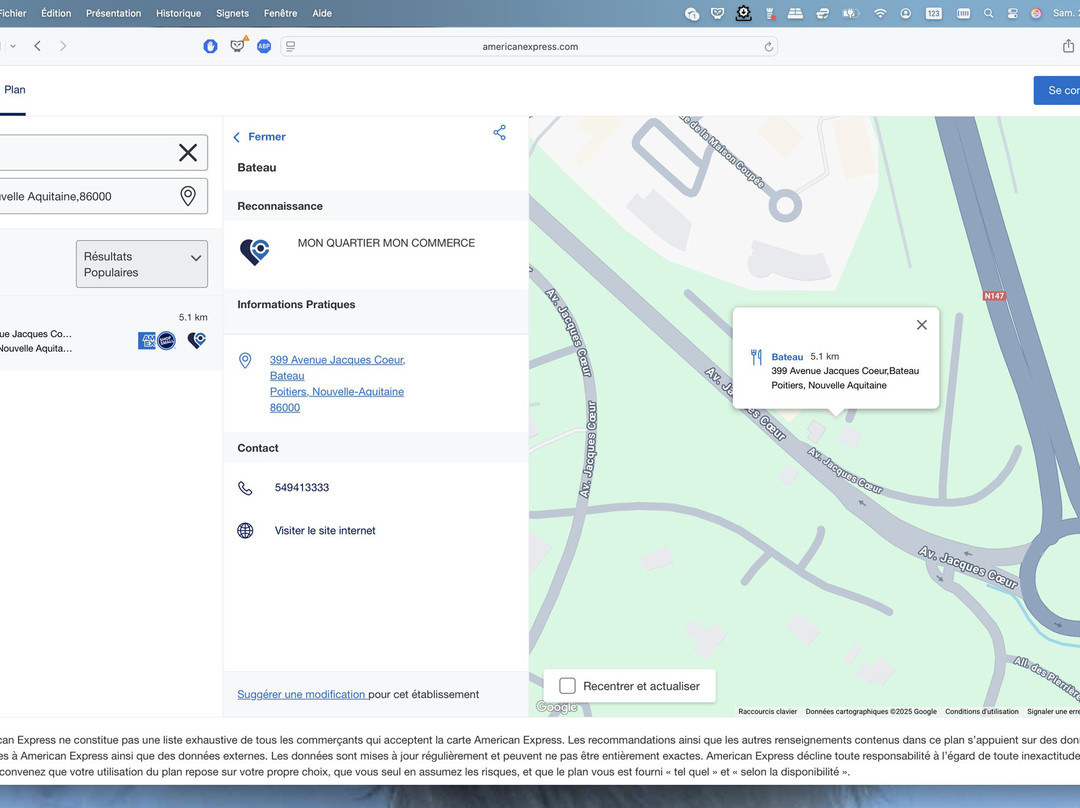
Task: Click the Bateau link in map popup
Action: pyautogui.click(x=787, y=357)
